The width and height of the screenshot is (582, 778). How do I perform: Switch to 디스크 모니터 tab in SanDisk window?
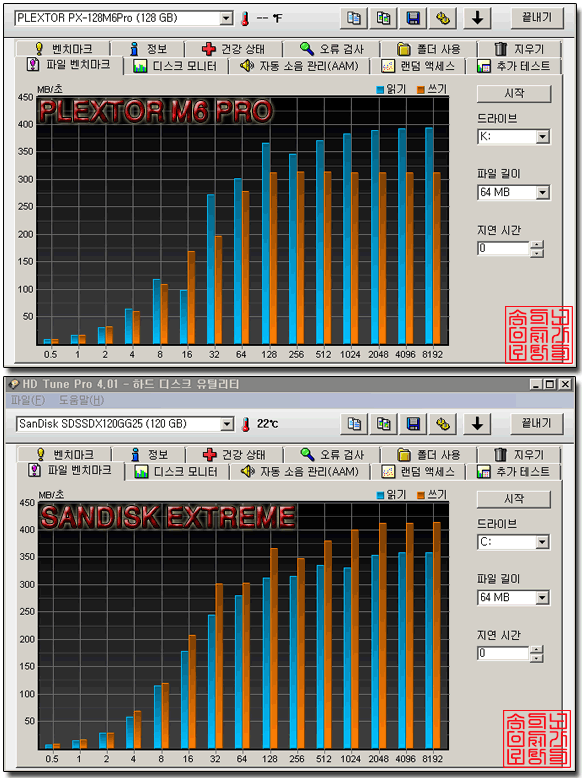click(177, 471)
